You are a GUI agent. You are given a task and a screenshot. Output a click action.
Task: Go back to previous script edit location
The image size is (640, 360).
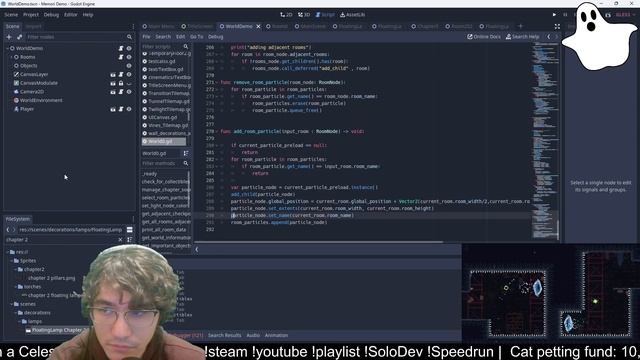[x=549, y=37]
